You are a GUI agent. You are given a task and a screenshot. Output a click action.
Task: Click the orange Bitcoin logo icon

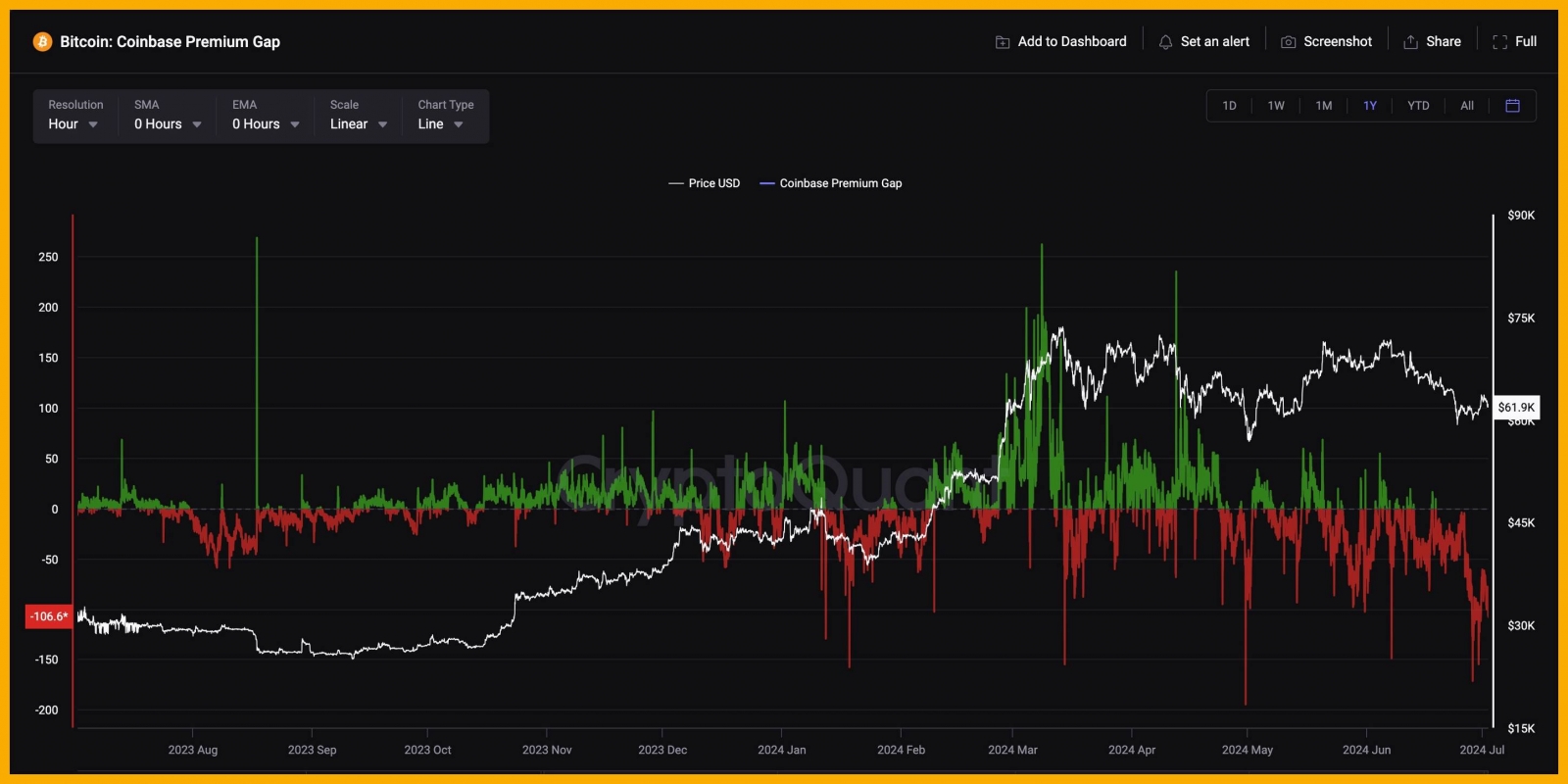pos(42,41)
